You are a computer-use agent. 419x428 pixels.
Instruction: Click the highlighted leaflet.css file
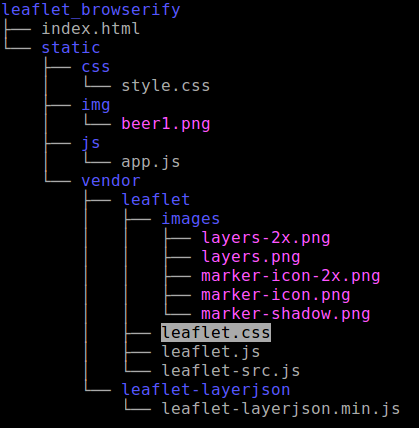216,333
